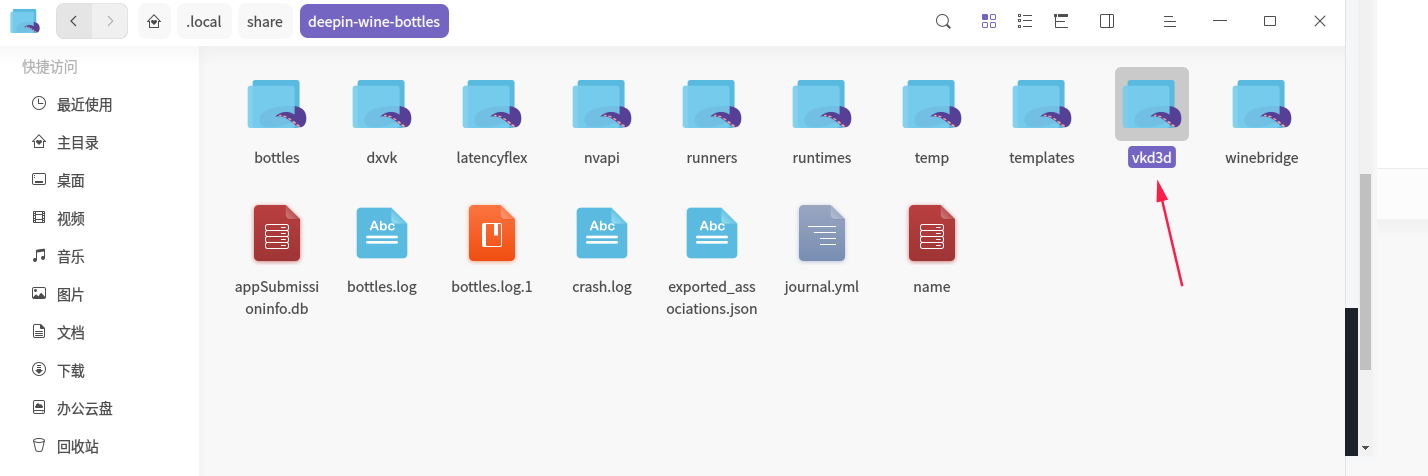Switch to tree view mode
The width and height of the screenshot is (1428, 476).
pyautogui.click(x=1062, y=21)
